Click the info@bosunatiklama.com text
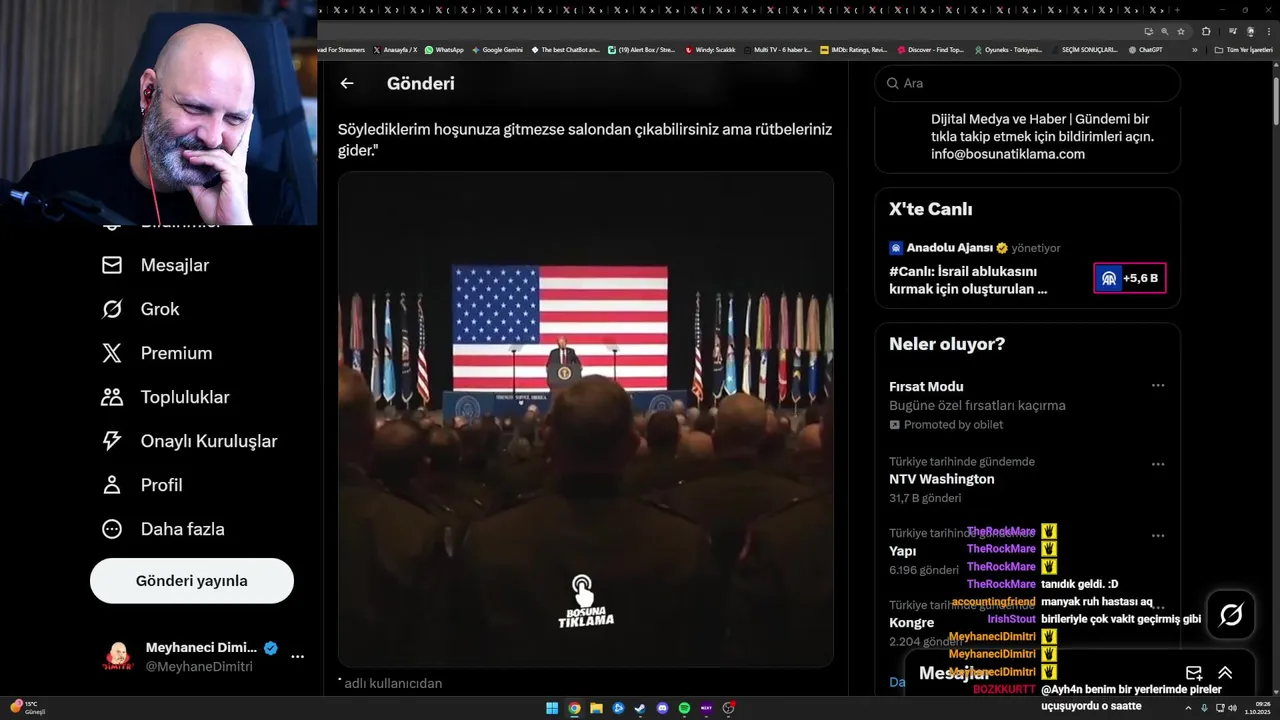The image size is (1280, 720). click(x=1008, y=154)
